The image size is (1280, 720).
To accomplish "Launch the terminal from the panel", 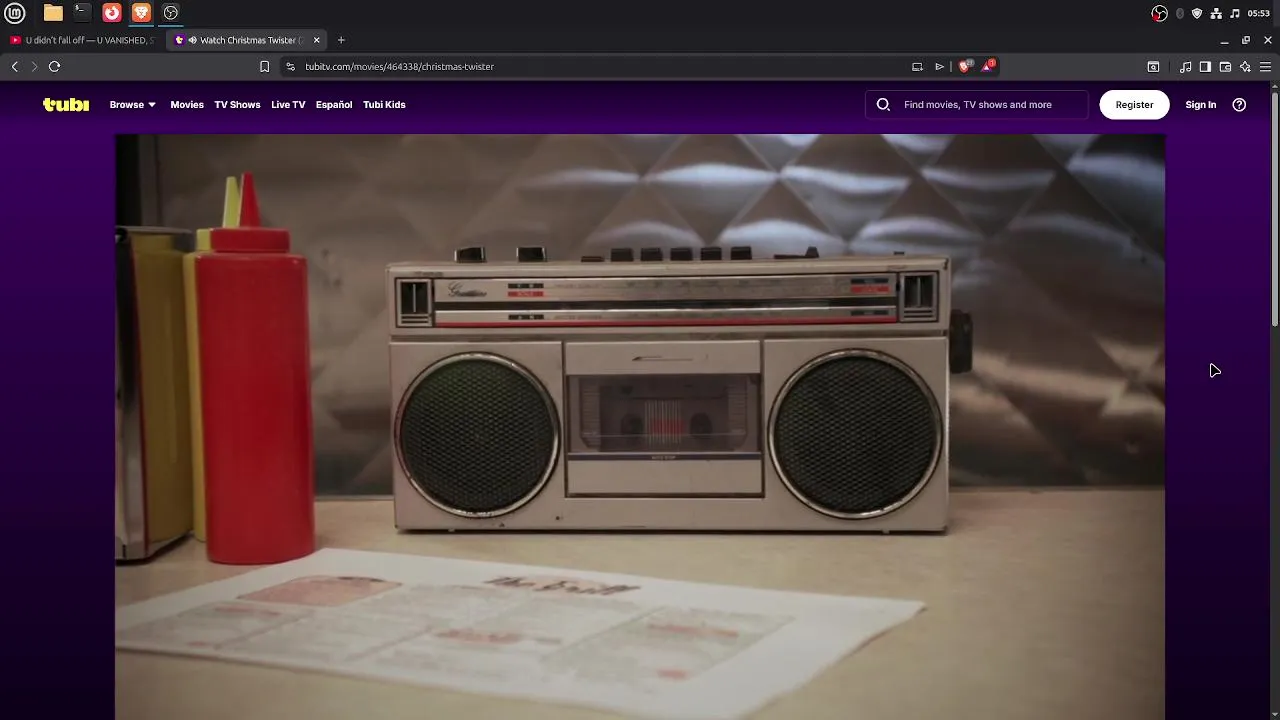I will (x=82, y=13).
